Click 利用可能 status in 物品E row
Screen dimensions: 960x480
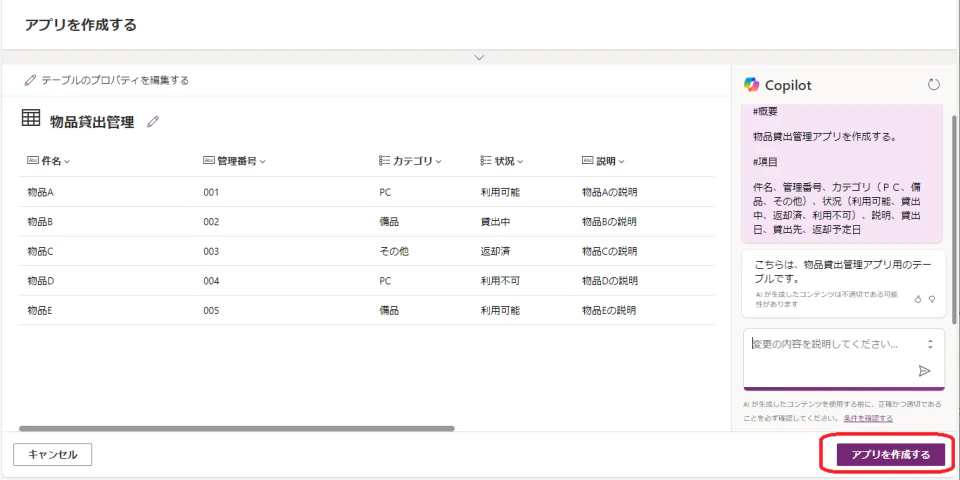[500, 310]
